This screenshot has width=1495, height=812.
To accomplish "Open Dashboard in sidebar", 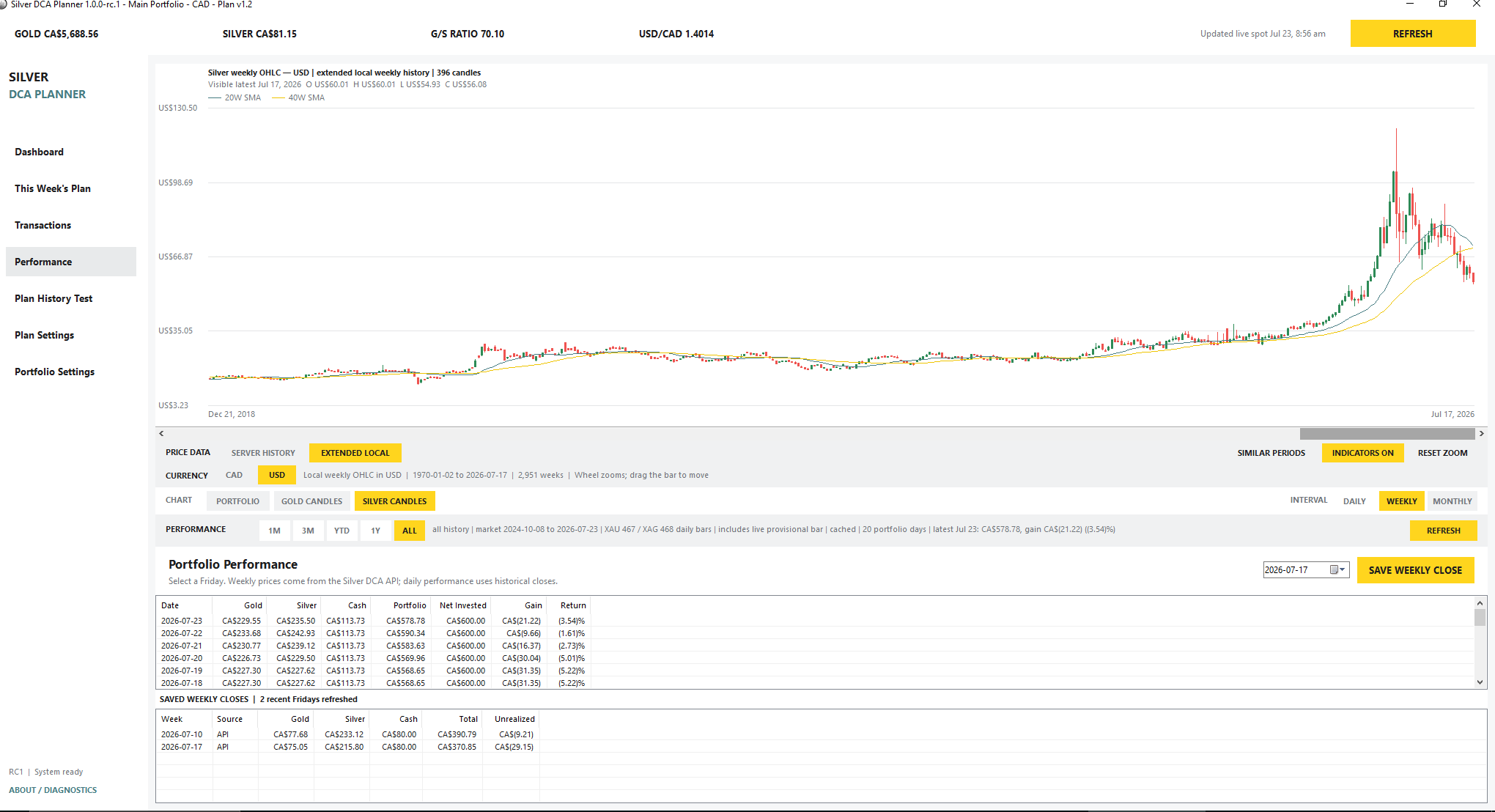I will click(71, 152).
